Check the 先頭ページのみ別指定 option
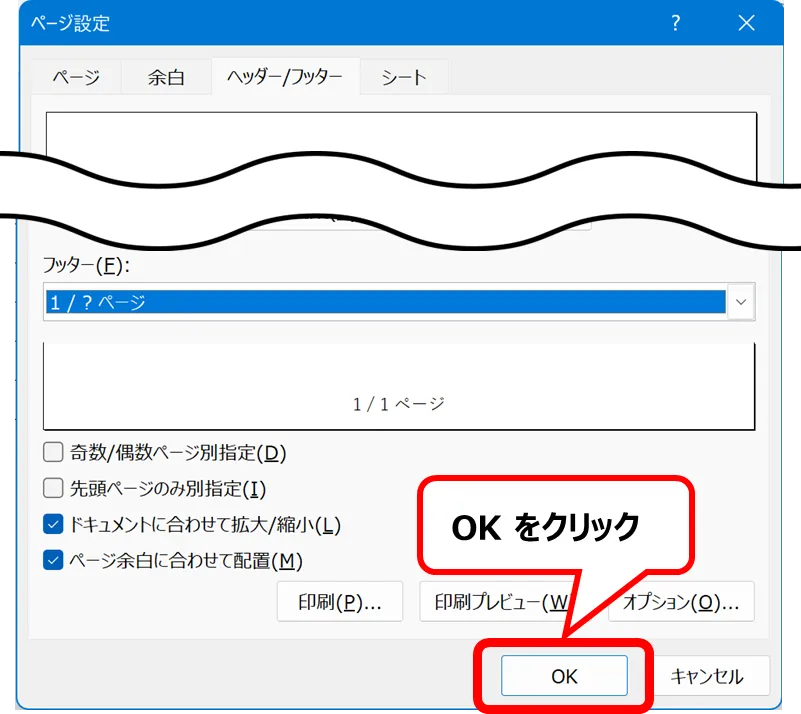Image resolution: width=801 pixels, height=714 pixels. (54, 489)
